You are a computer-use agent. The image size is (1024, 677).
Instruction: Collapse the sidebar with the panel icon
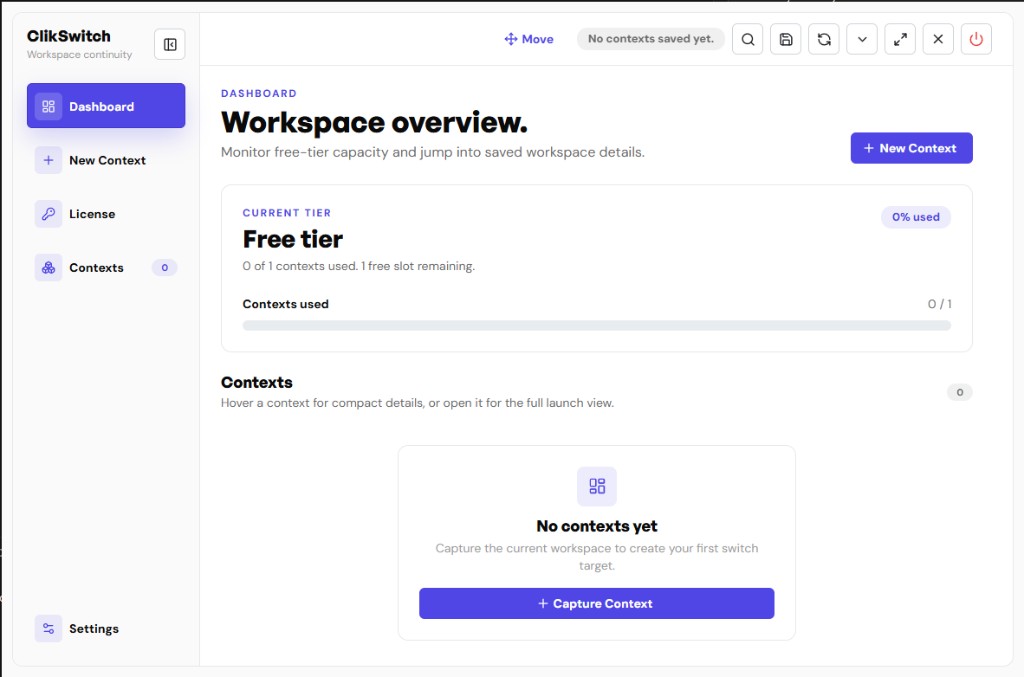pyautogui.click(x=170, y=44)
